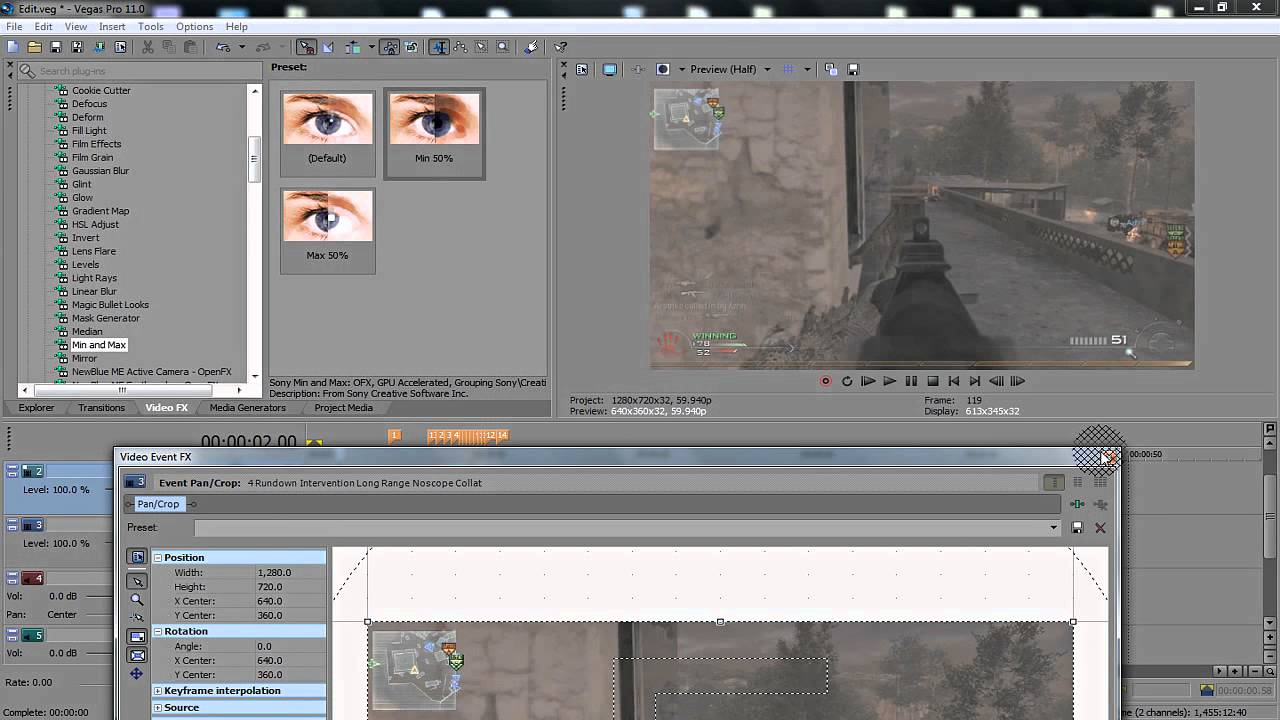Open Project Video Properties in preview toolbar
This screenshot has height=720, width=1280.
pyautogui.click(x=582, y=69)
